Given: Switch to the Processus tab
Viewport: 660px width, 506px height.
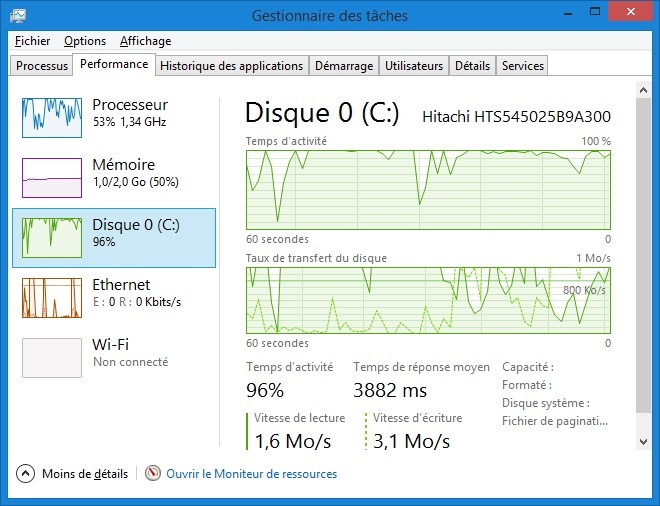Looking at the screenshot, I should [x=42, y=66].
